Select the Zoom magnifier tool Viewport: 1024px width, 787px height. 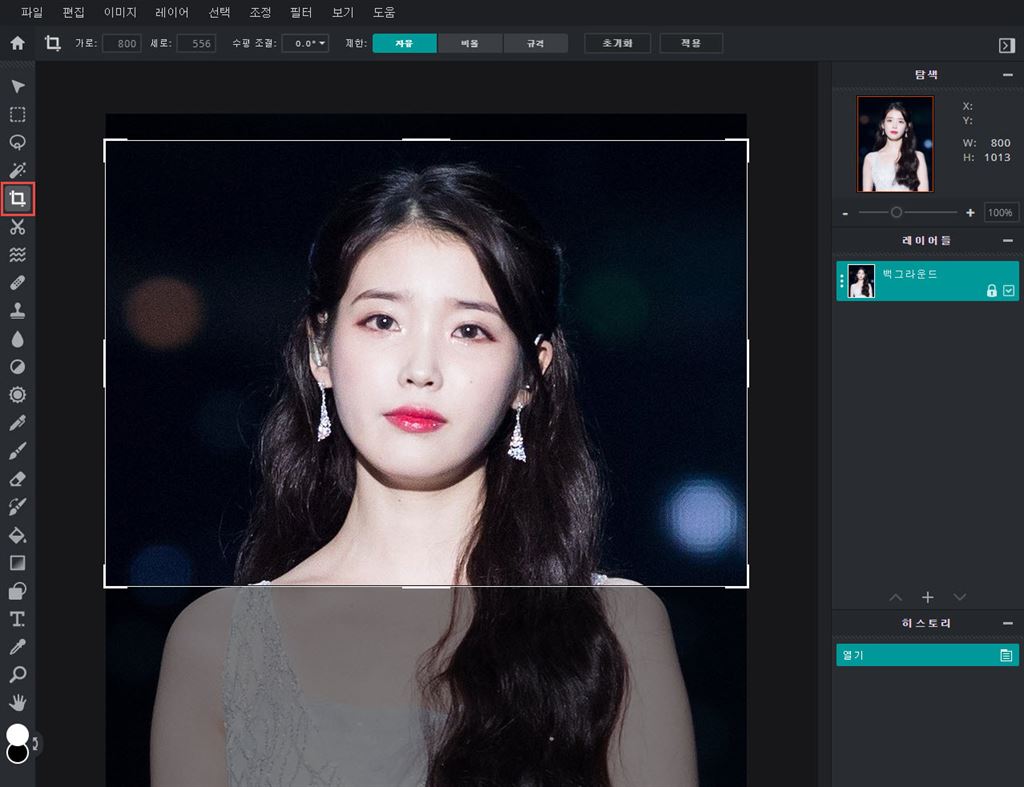(18, 675)
